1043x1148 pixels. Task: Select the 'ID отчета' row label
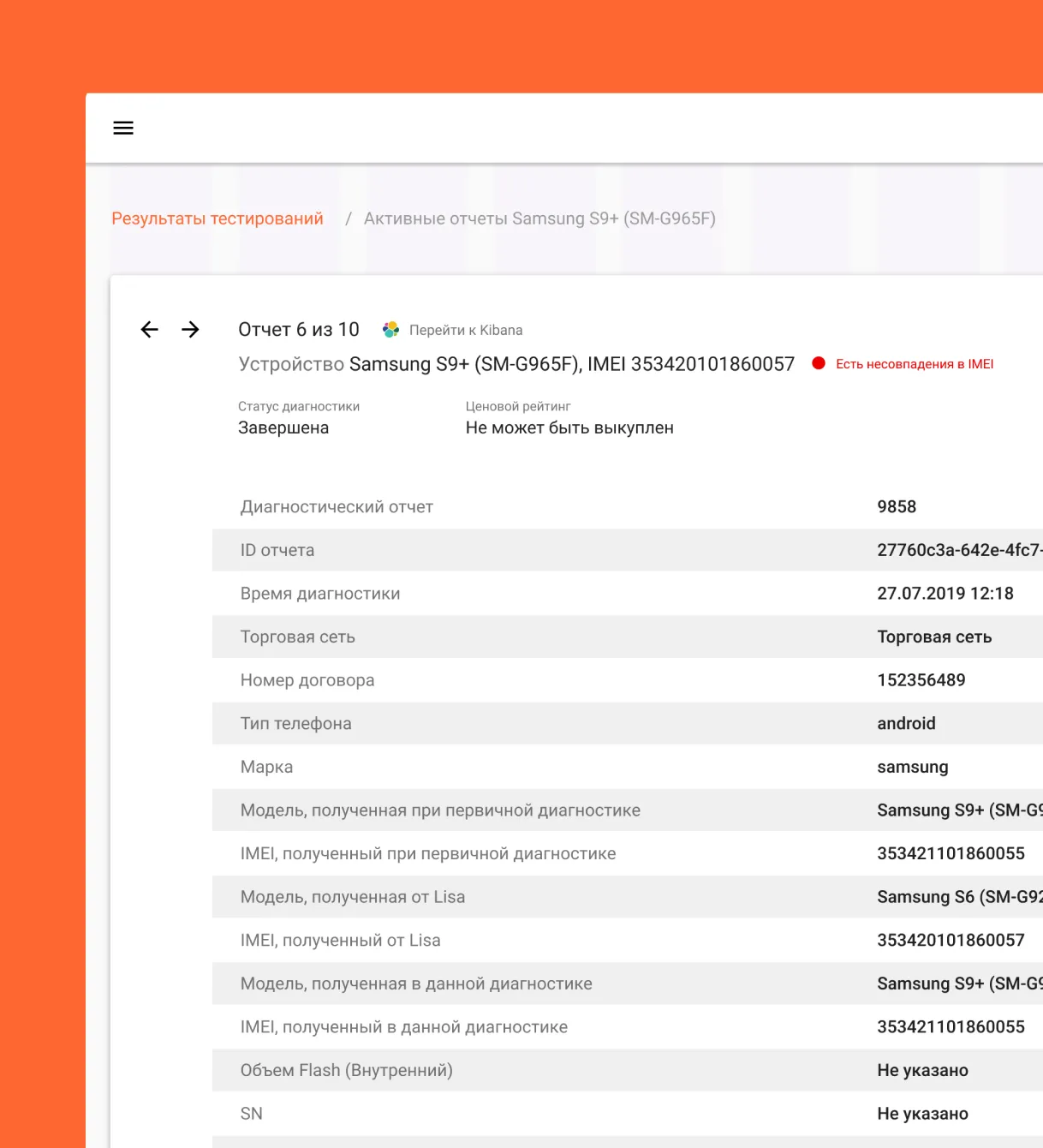pos(277,550)
